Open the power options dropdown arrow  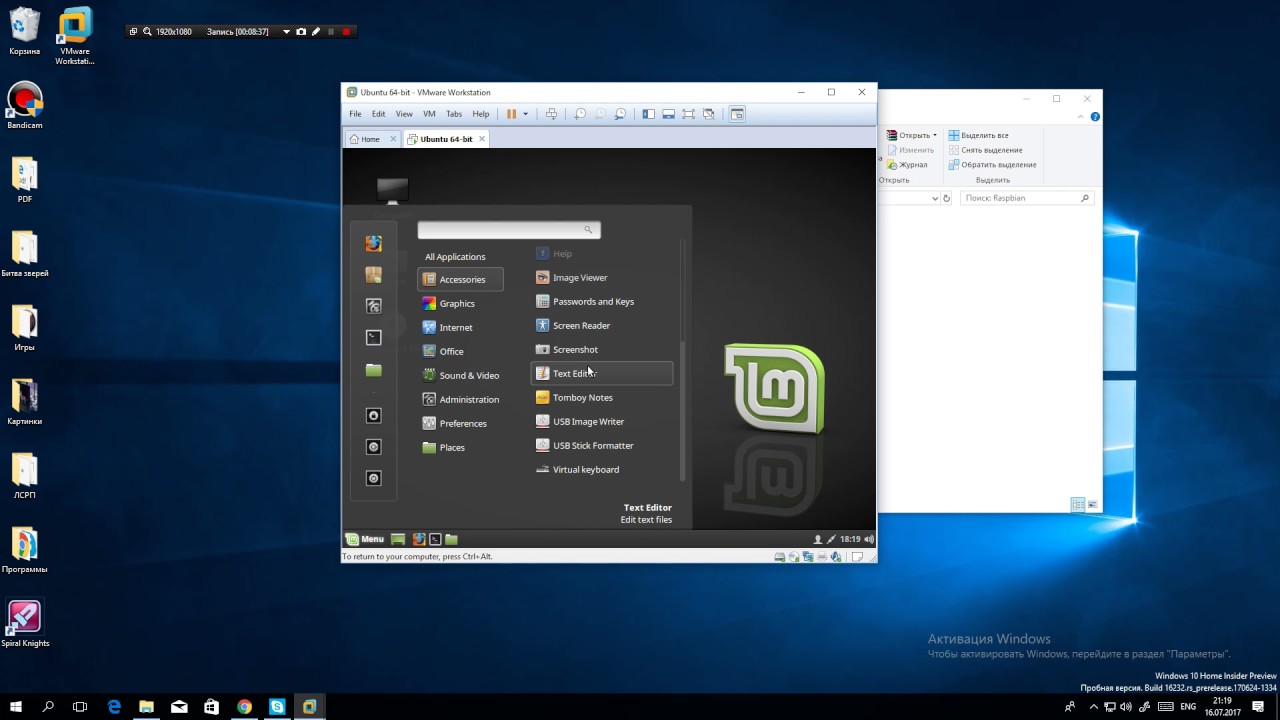click(525, 114)
